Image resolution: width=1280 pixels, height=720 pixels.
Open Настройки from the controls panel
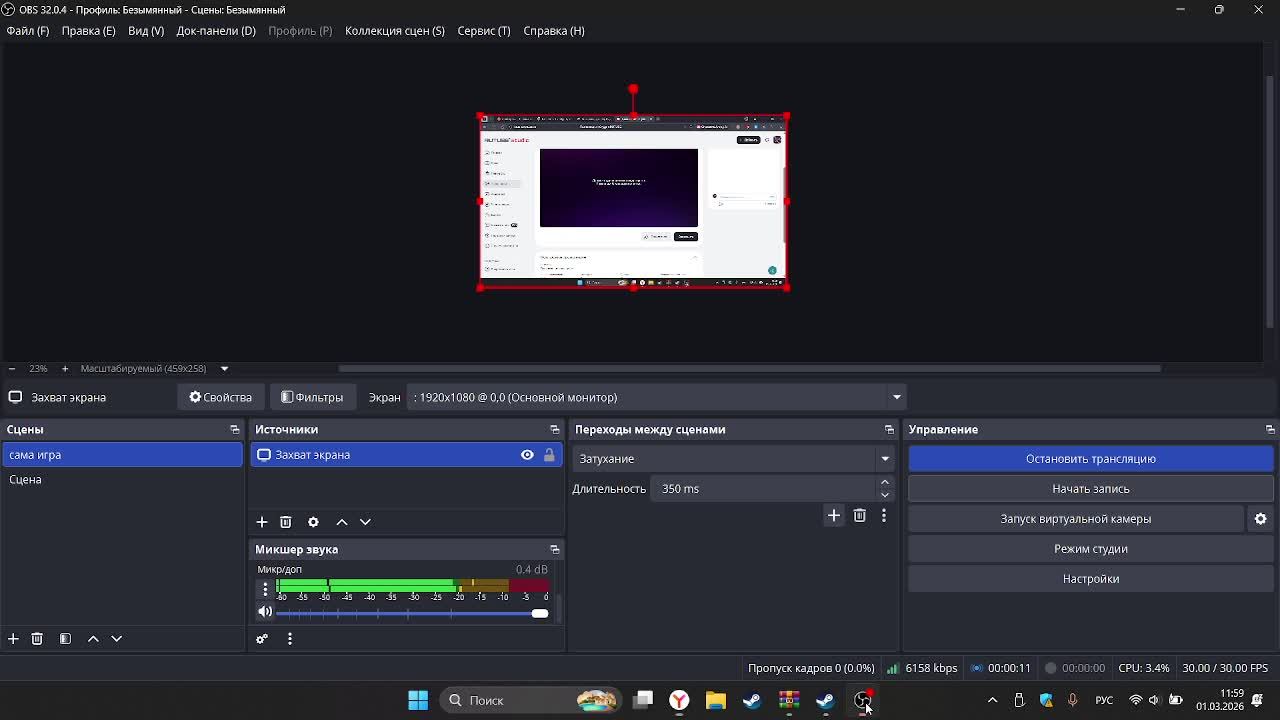[x=1091, y=579]
